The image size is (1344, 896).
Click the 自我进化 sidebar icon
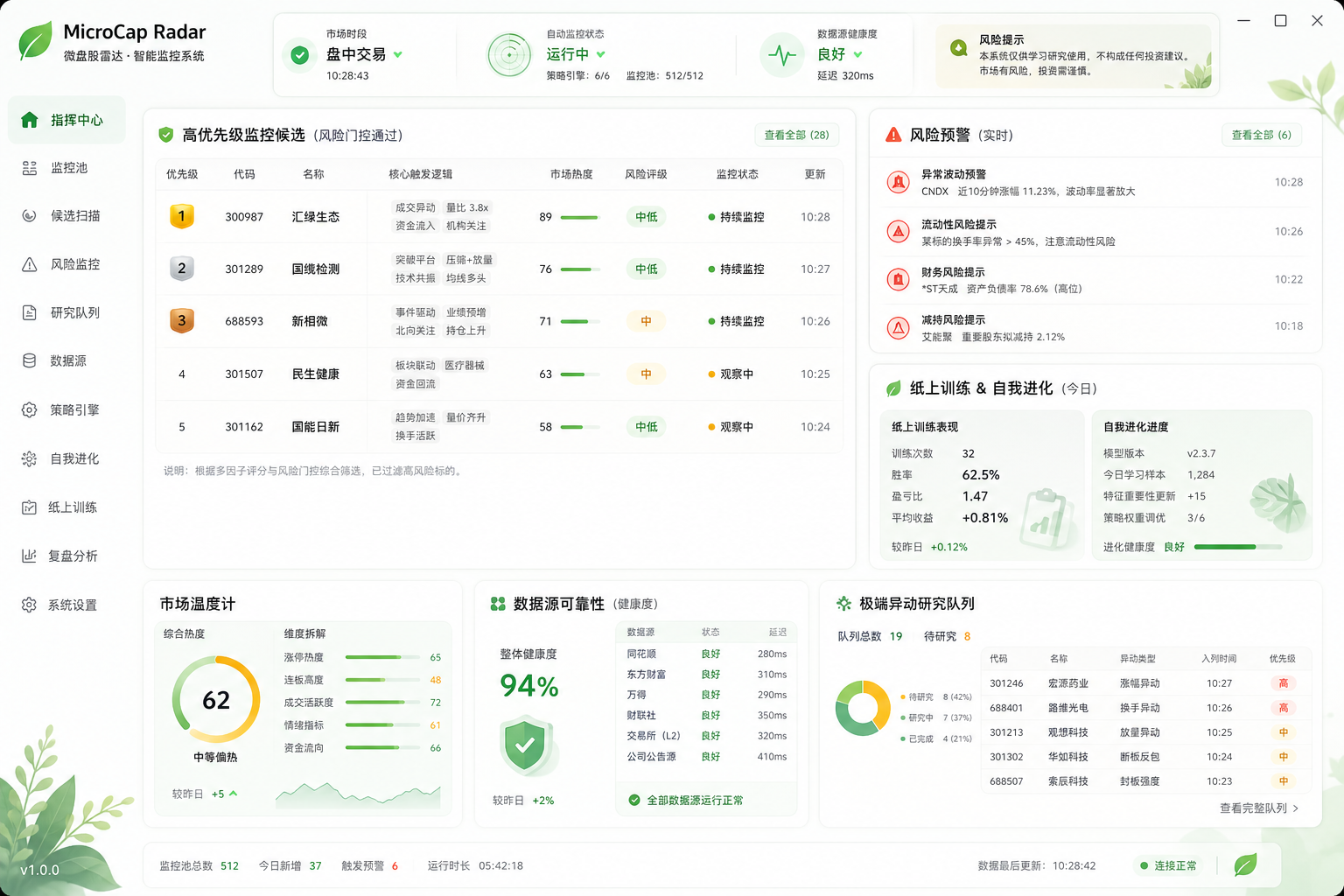tap(30, 458)
